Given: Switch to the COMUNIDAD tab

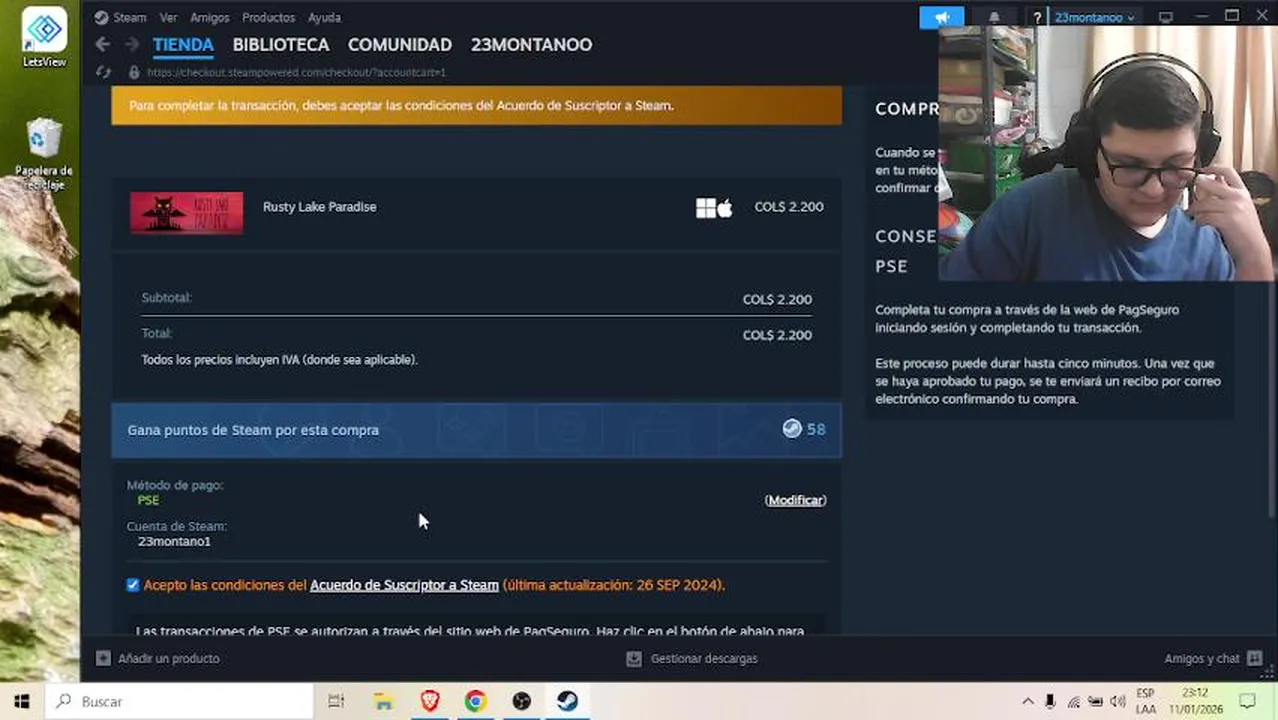Looking at the screenshot, I should [400, 45].
